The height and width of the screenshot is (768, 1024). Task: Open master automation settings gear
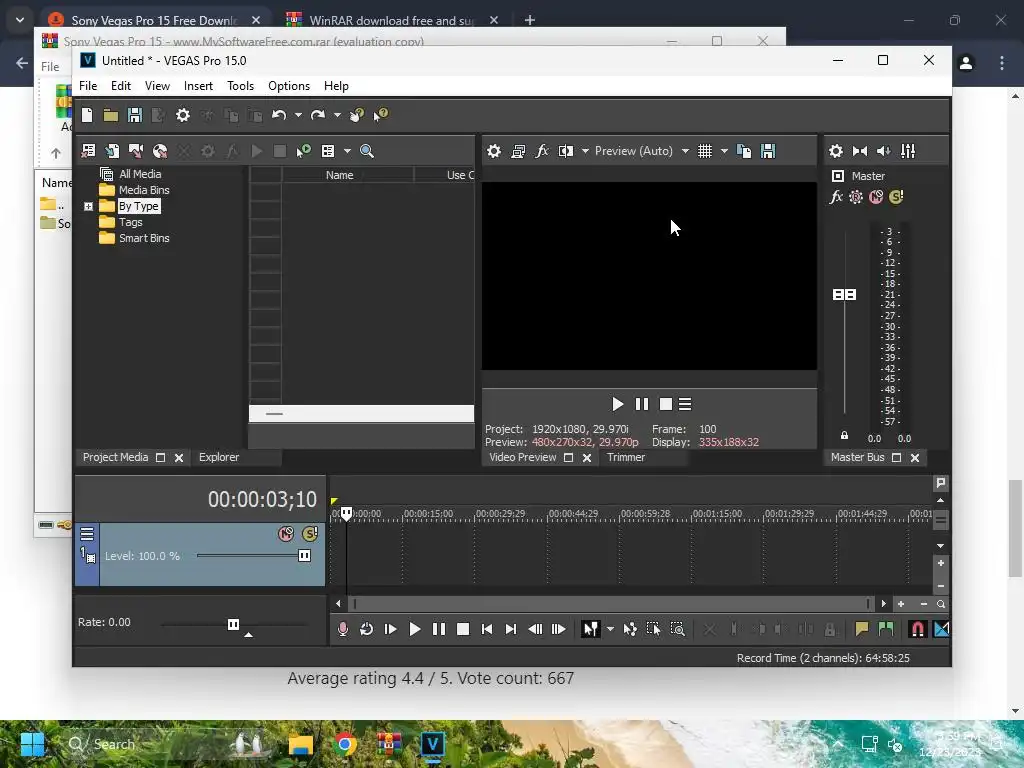coord(856,197)
